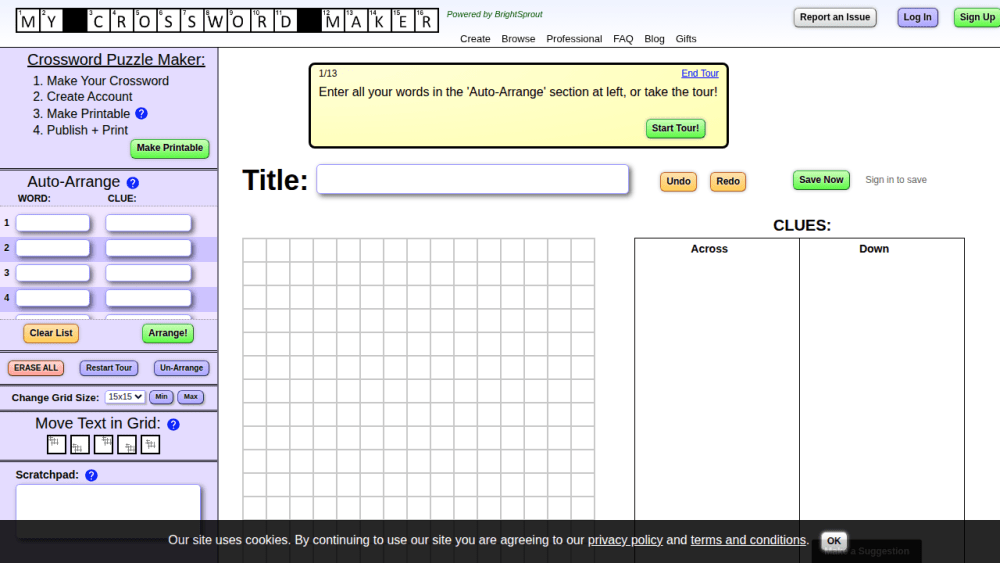This screenshot has height=563, width=1000.
Task: Open the Browse menu item
Action: pos(518,39)
